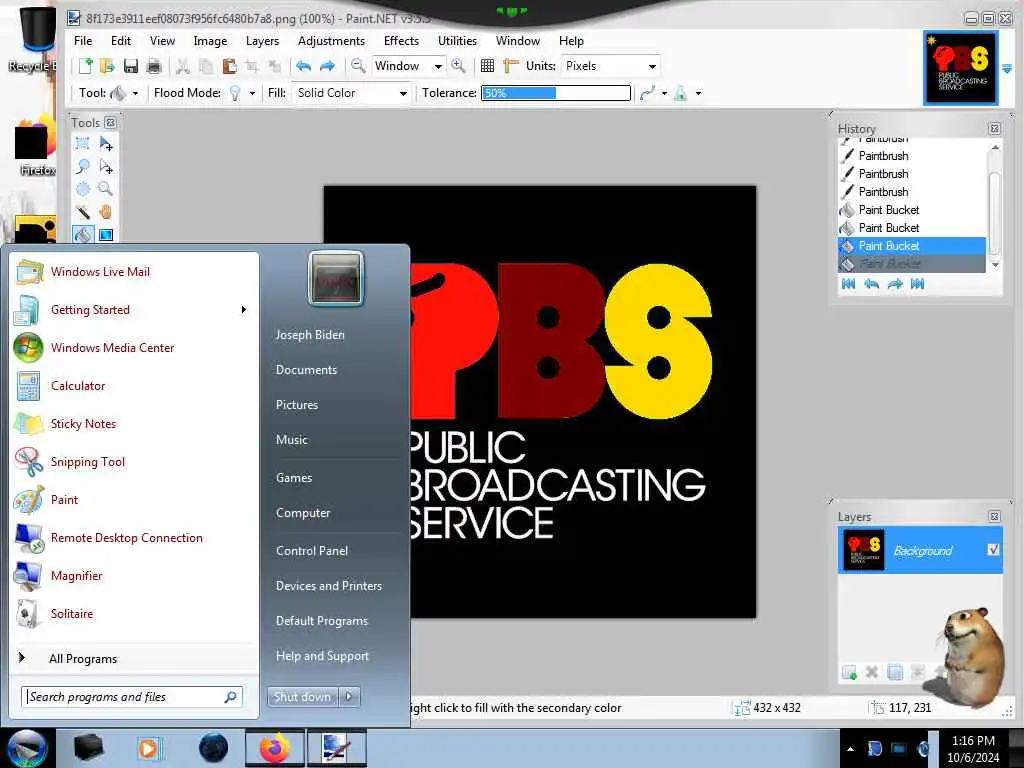The image size is (1024, 768).
Task: Adjust the Tolerance 50% slider bar
Action: pos(556,93)
